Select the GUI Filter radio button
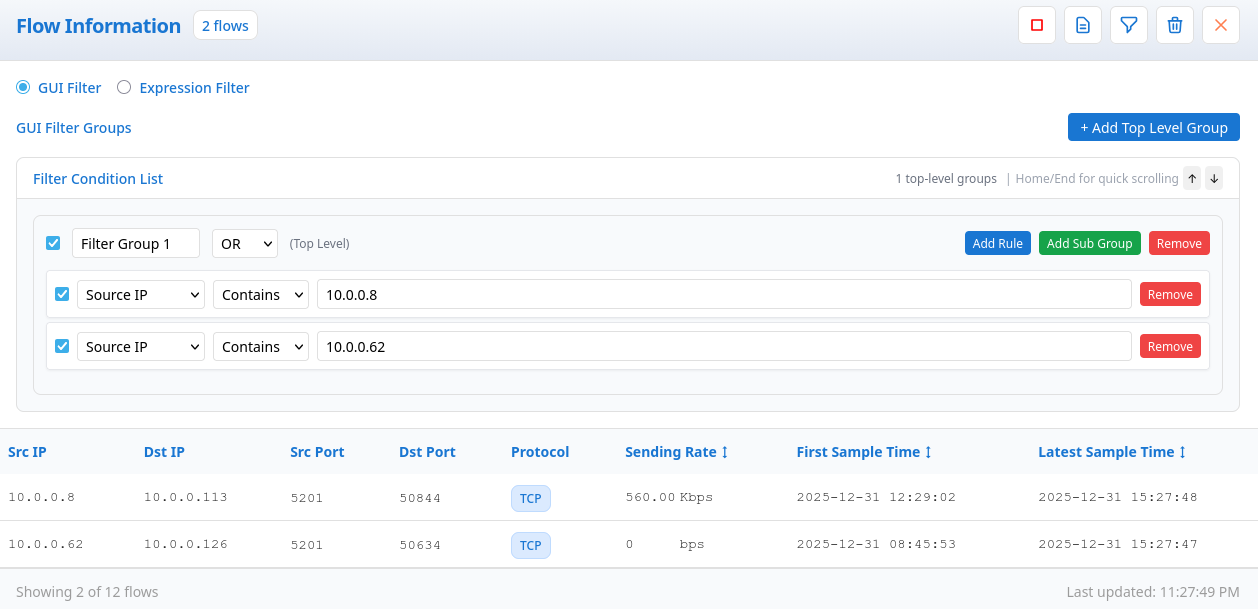 23,88
